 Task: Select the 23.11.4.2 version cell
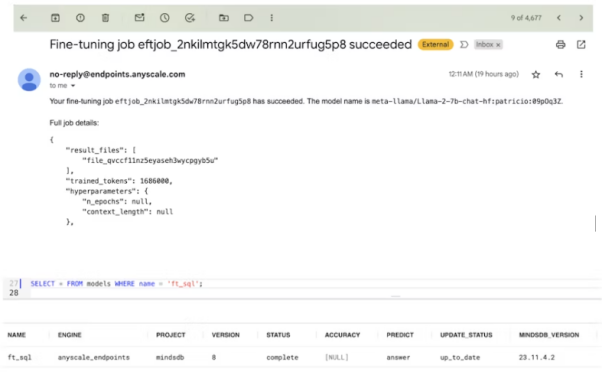[x=537, y=357]
